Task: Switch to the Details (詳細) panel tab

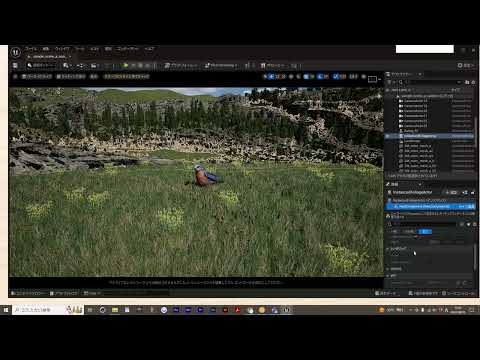Action: coord(395,184)
